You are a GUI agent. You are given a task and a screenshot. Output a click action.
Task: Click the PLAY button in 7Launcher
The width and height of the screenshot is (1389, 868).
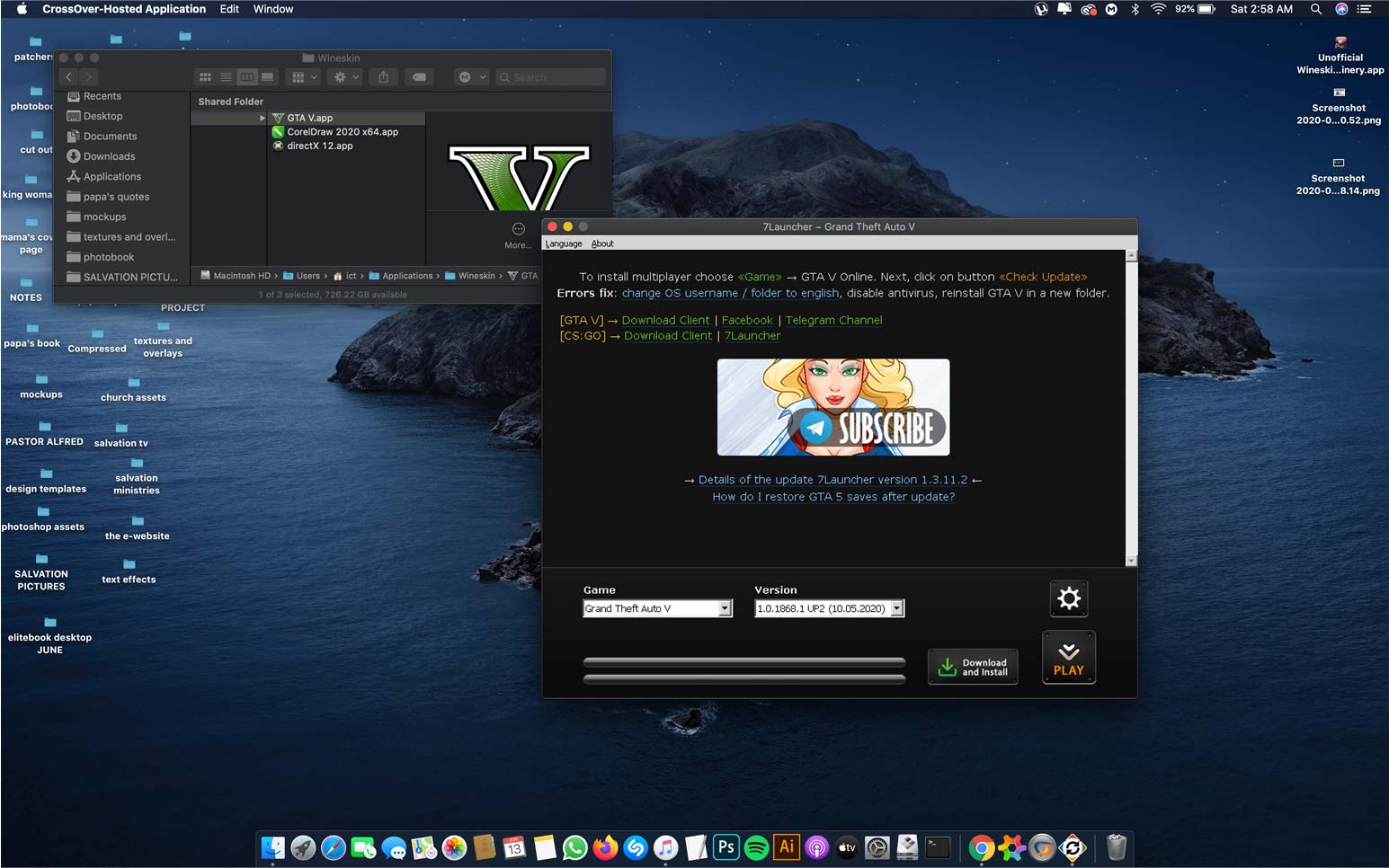1068,658
